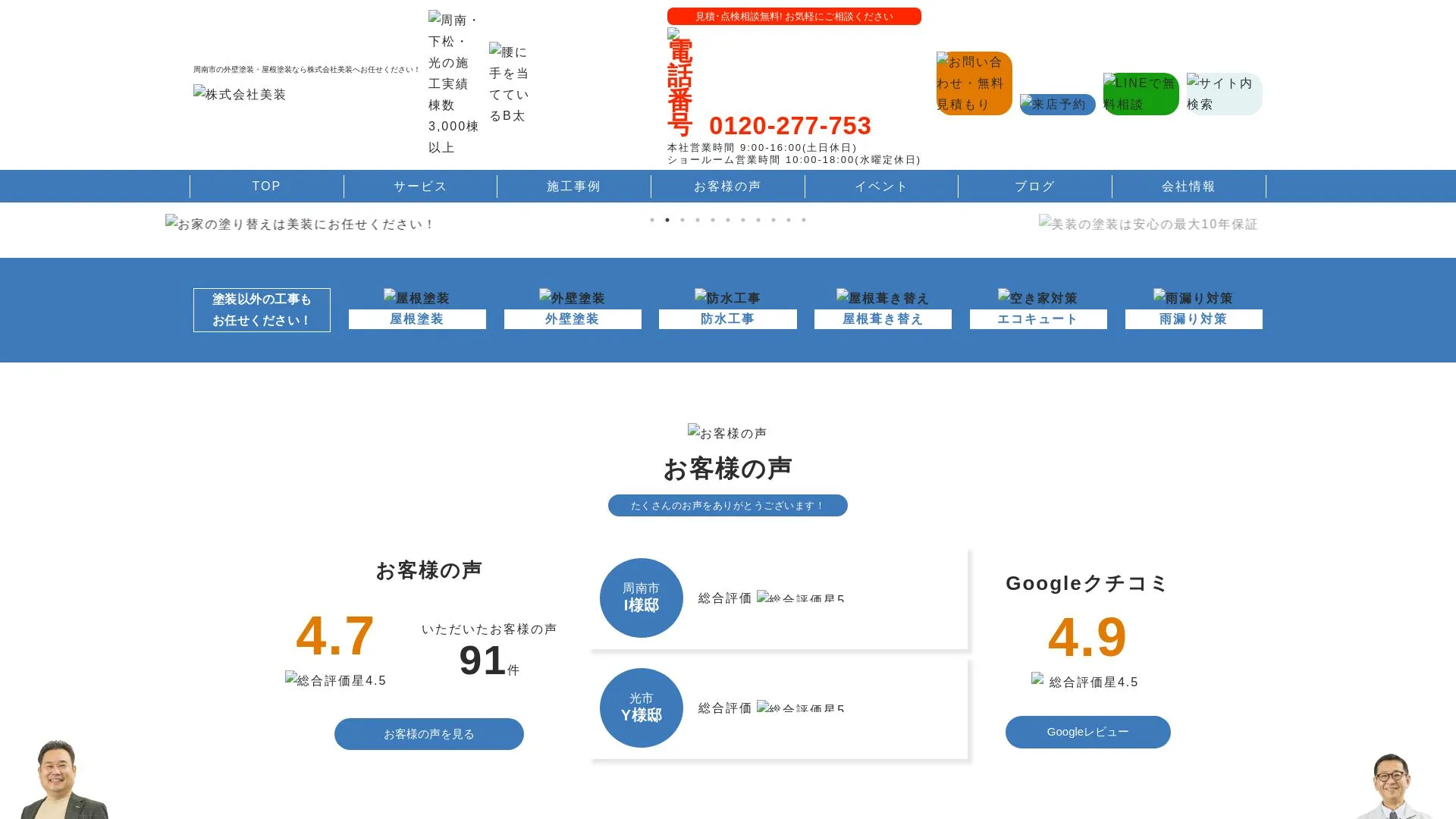Click the 塗装以外の工事もお任せください box

coord(262,310)
